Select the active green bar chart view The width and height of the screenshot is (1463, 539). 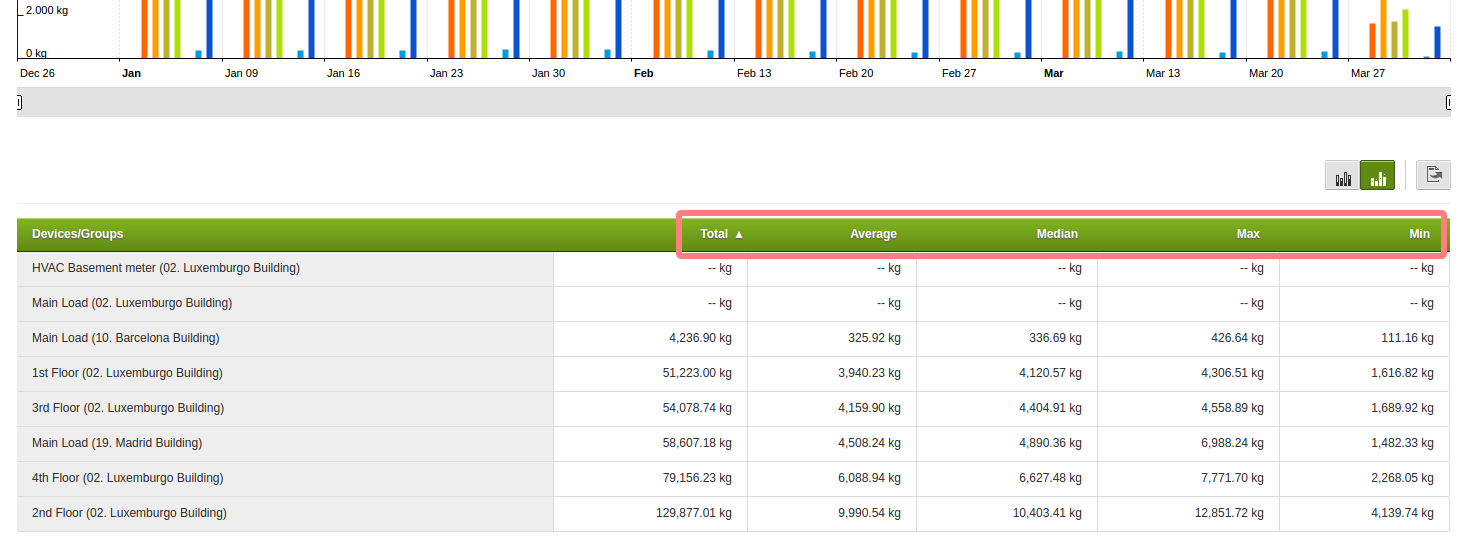tap(1378, 176)
